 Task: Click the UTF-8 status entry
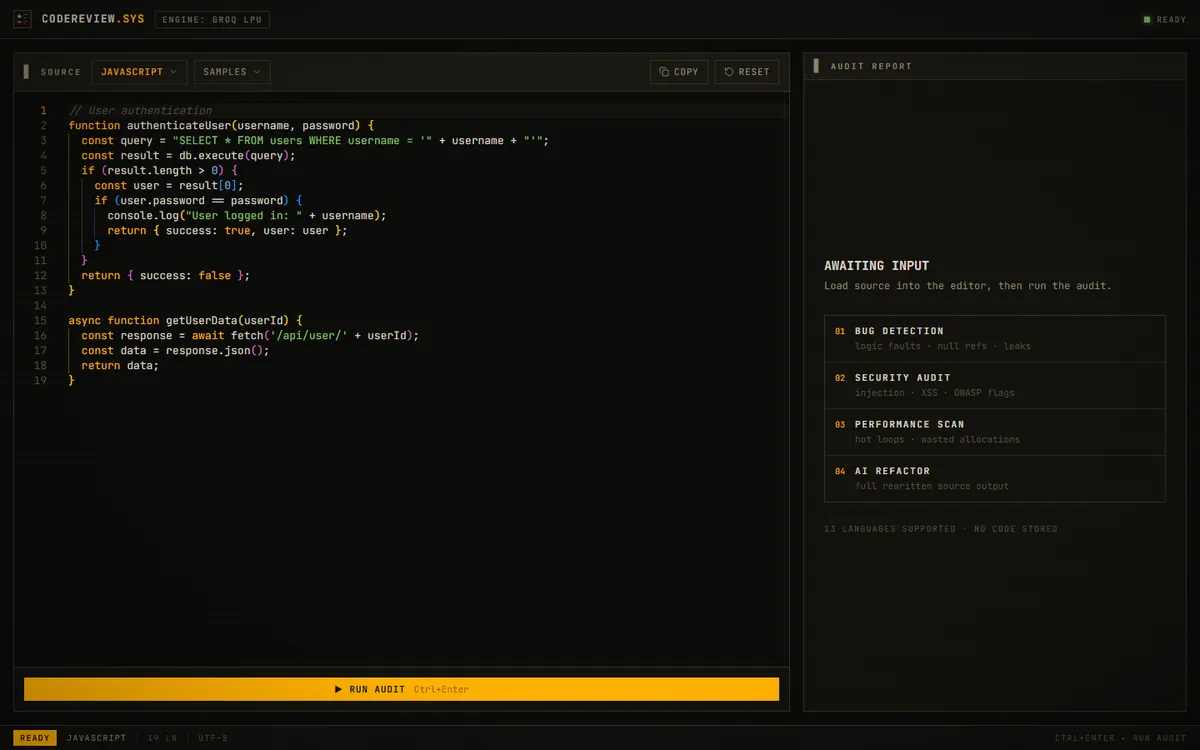point(213,738)
